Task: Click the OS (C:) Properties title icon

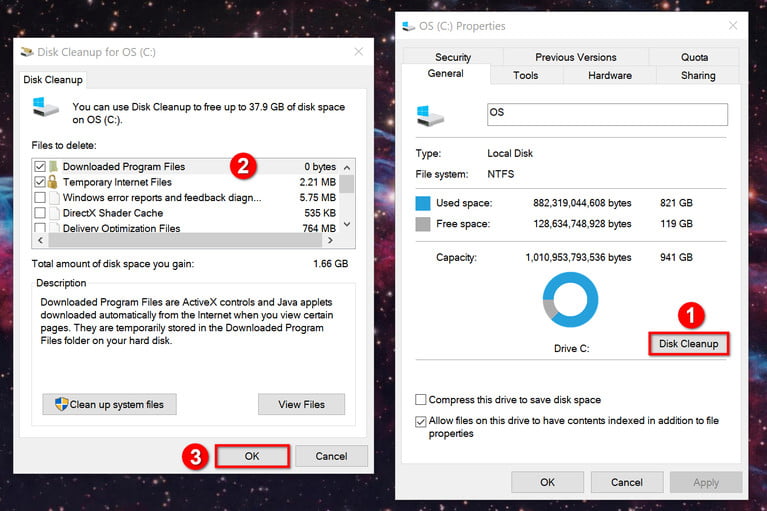Action: [x=408, y=26]
